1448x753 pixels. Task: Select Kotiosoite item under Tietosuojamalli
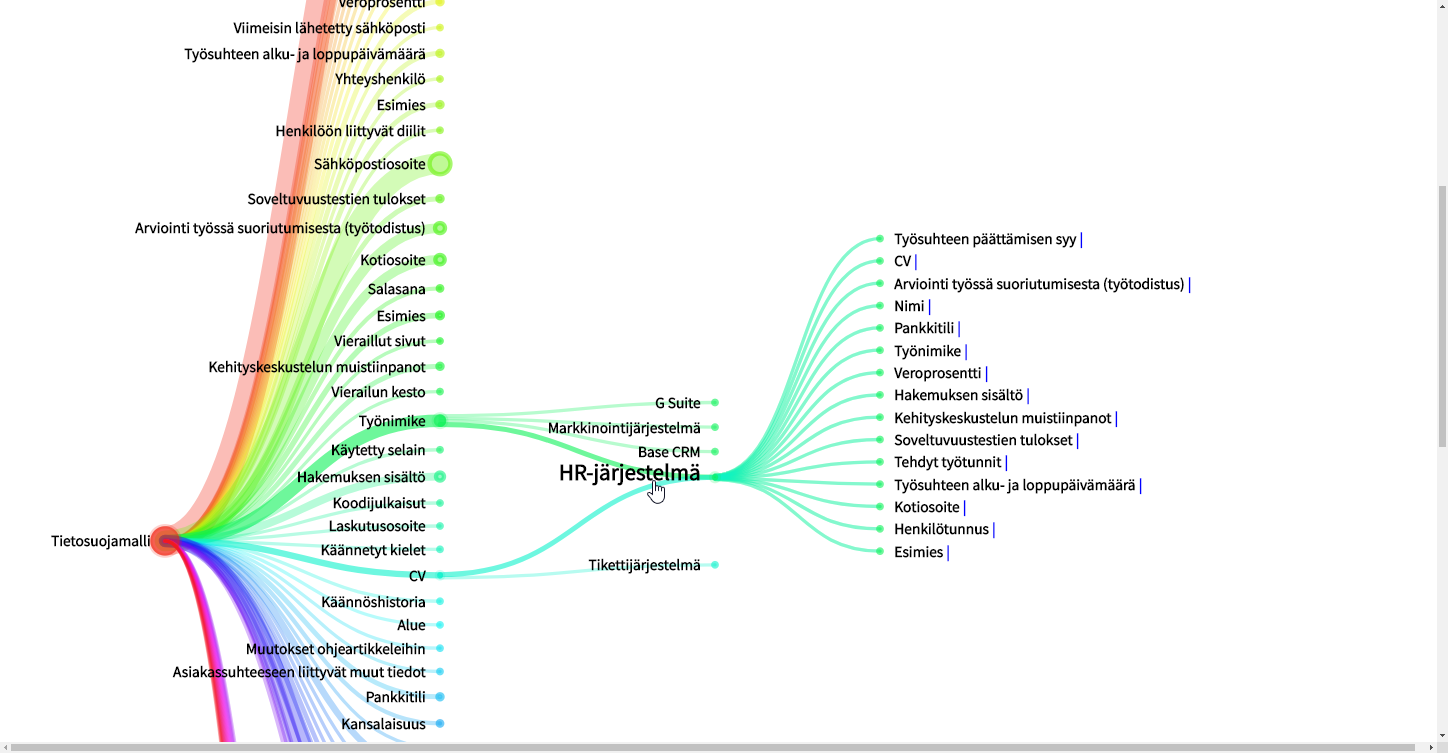pos(393,260)
